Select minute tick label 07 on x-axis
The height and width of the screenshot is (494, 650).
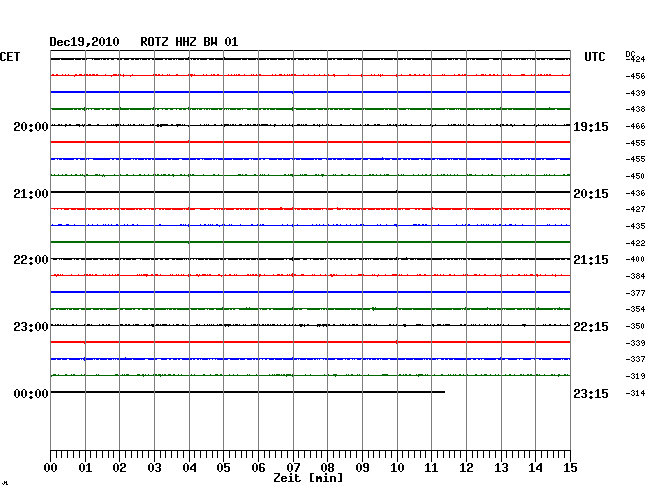[x=293, y=468]
